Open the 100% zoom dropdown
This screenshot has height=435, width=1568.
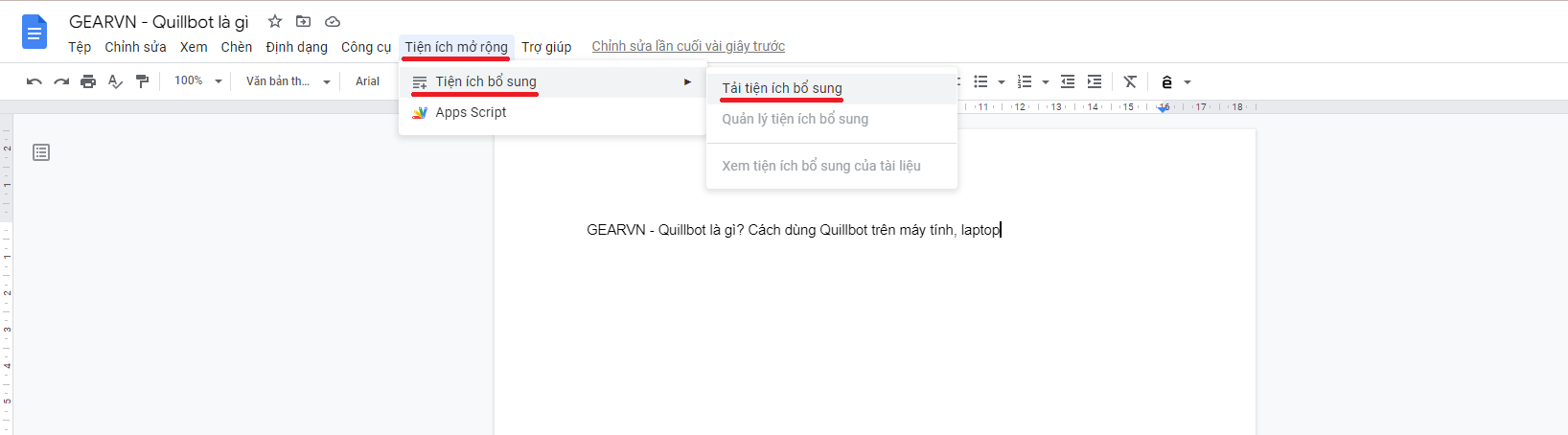(x=197, y=81)
